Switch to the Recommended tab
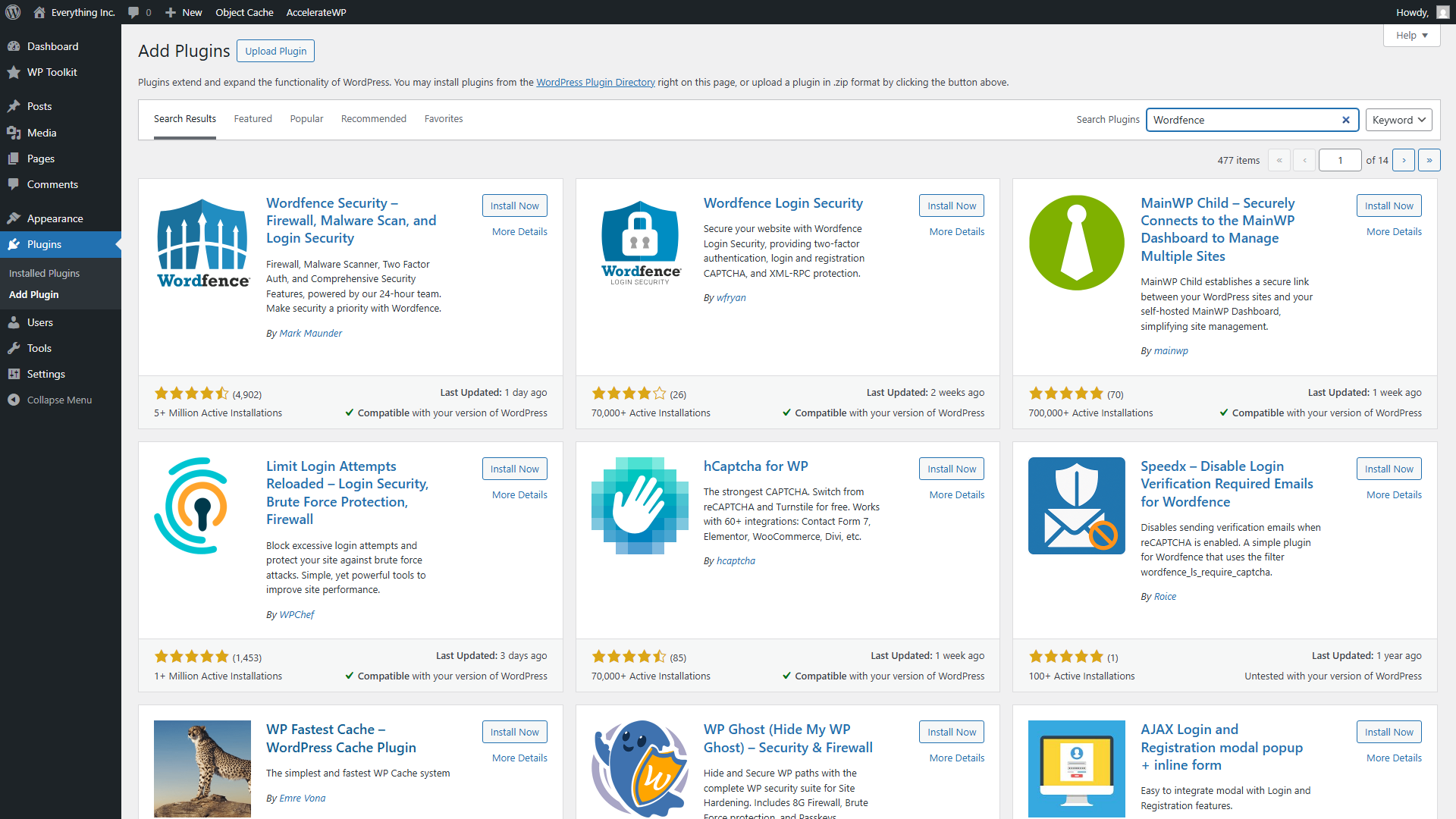 coord(374,119)
